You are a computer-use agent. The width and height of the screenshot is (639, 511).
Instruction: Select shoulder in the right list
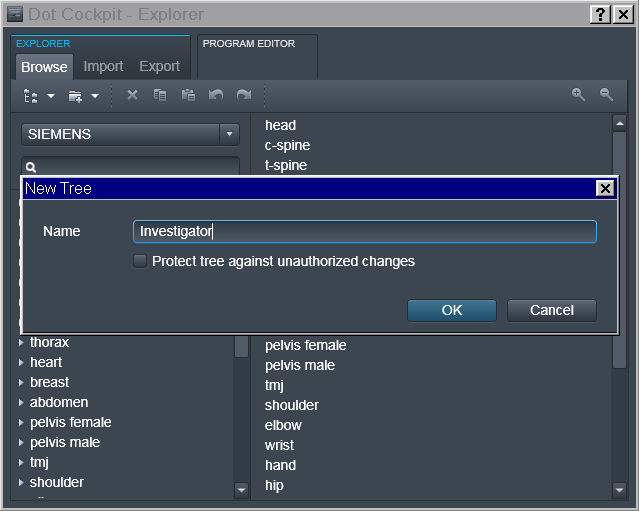(x=292, y=405)
